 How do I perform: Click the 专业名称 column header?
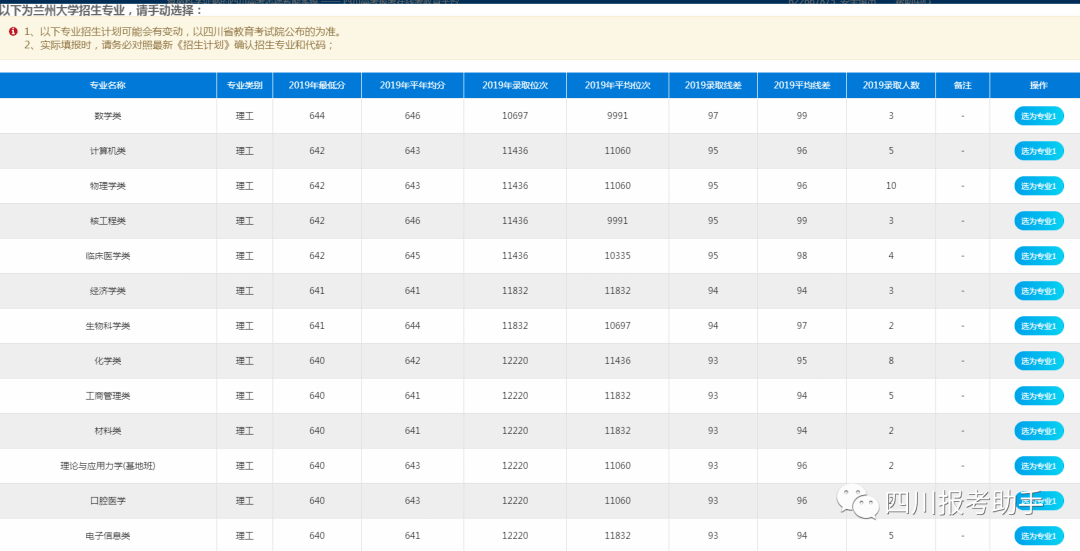tap(108, 86)
